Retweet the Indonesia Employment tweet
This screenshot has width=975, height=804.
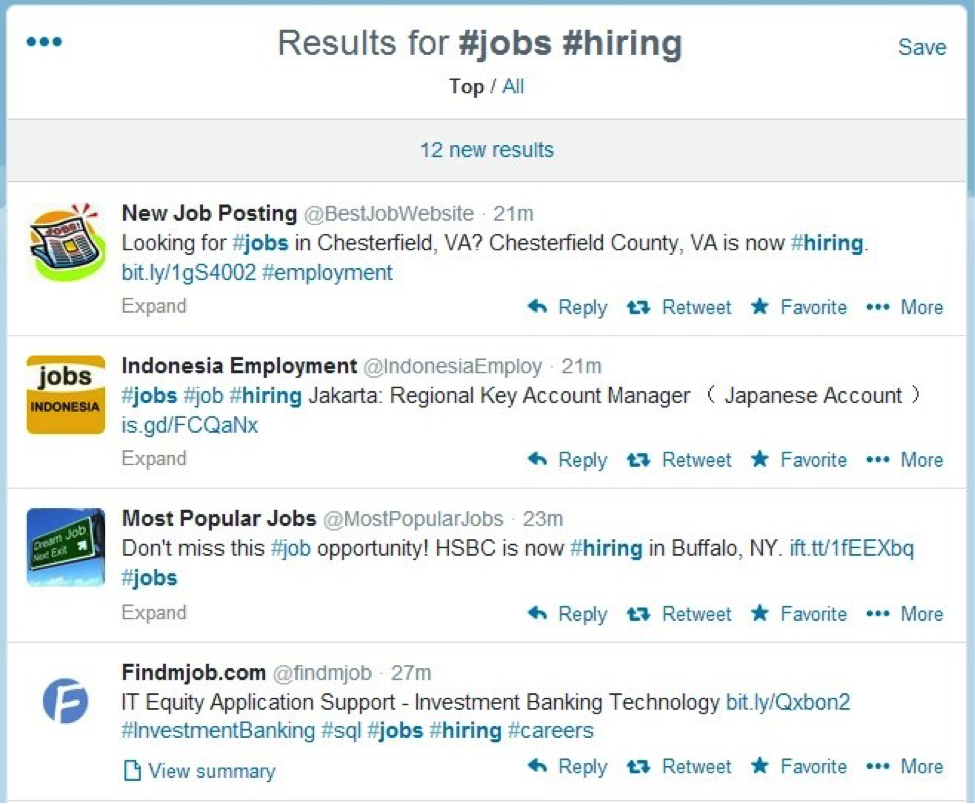679,460
